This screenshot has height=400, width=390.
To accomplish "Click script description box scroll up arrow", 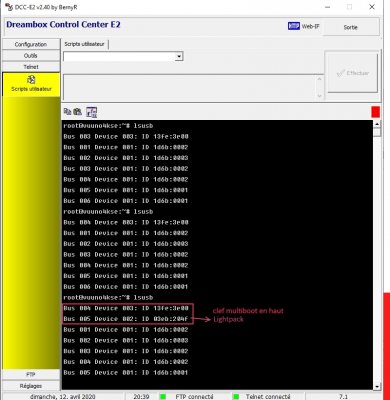I will point(319,79).
